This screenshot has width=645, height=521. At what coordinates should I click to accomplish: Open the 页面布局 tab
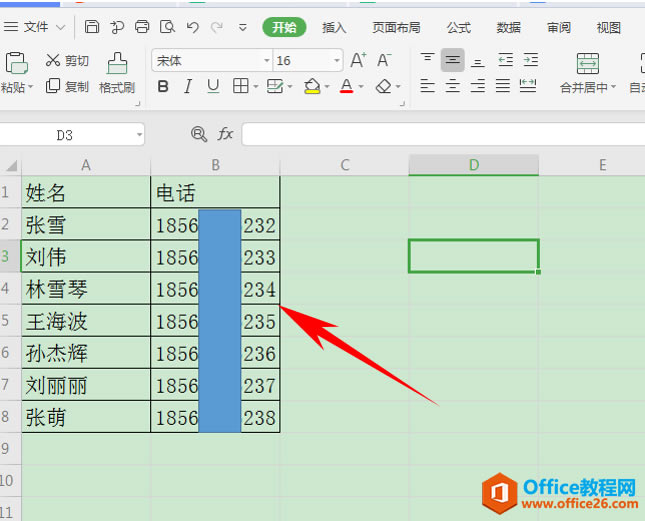397,28
